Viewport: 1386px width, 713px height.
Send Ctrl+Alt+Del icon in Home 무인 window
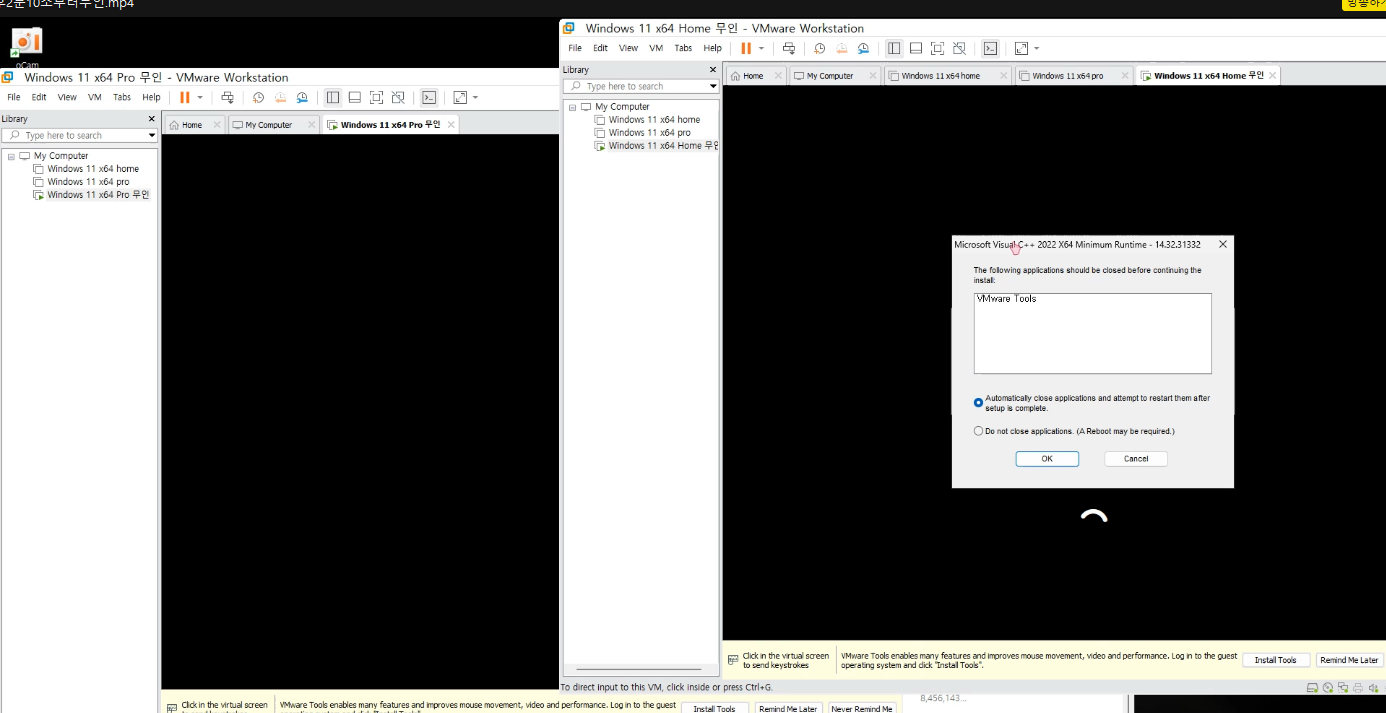click(789, 48)
